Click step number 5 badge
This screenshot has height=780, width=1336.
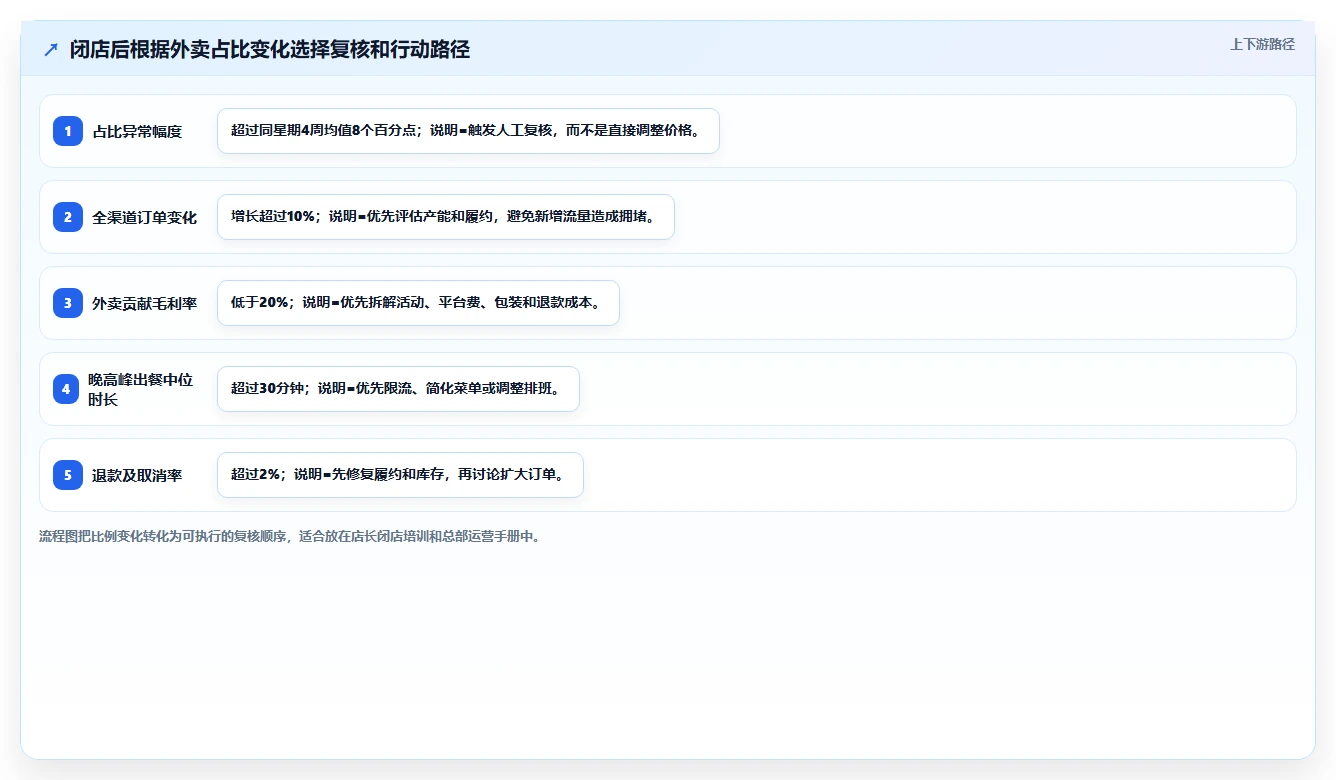pos(68,475)
